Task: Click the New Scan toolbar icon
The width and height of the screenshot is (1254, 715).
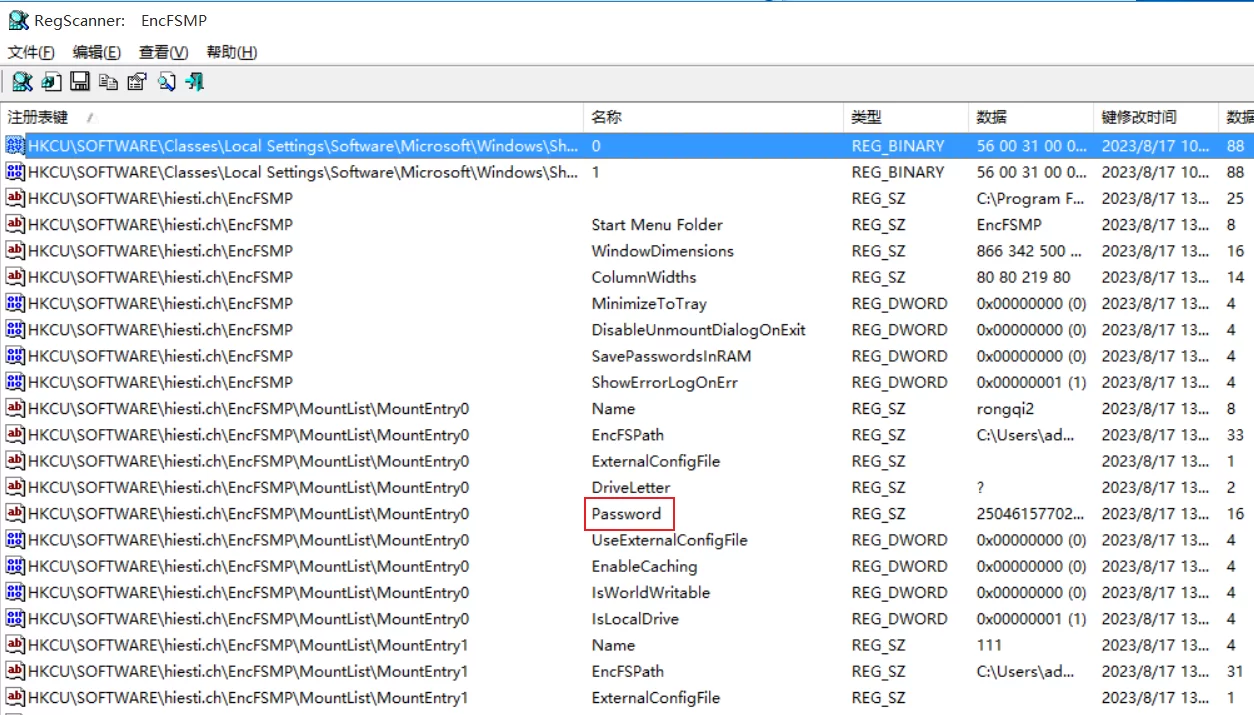Action: [x=21, y=82]
